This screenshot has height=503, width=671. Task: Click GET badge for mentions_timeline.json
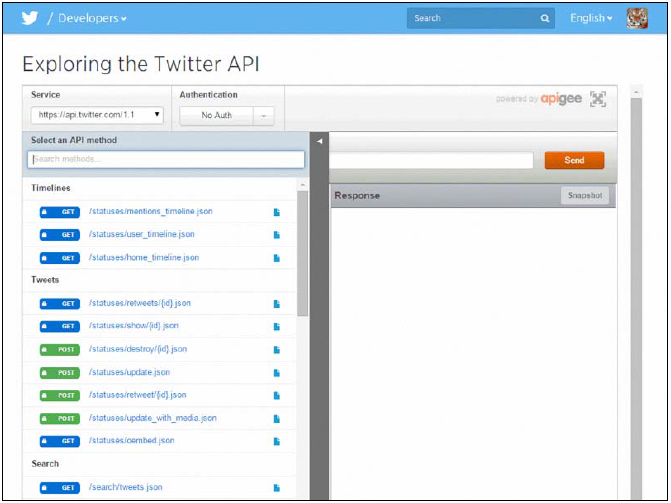pos(59,212)
